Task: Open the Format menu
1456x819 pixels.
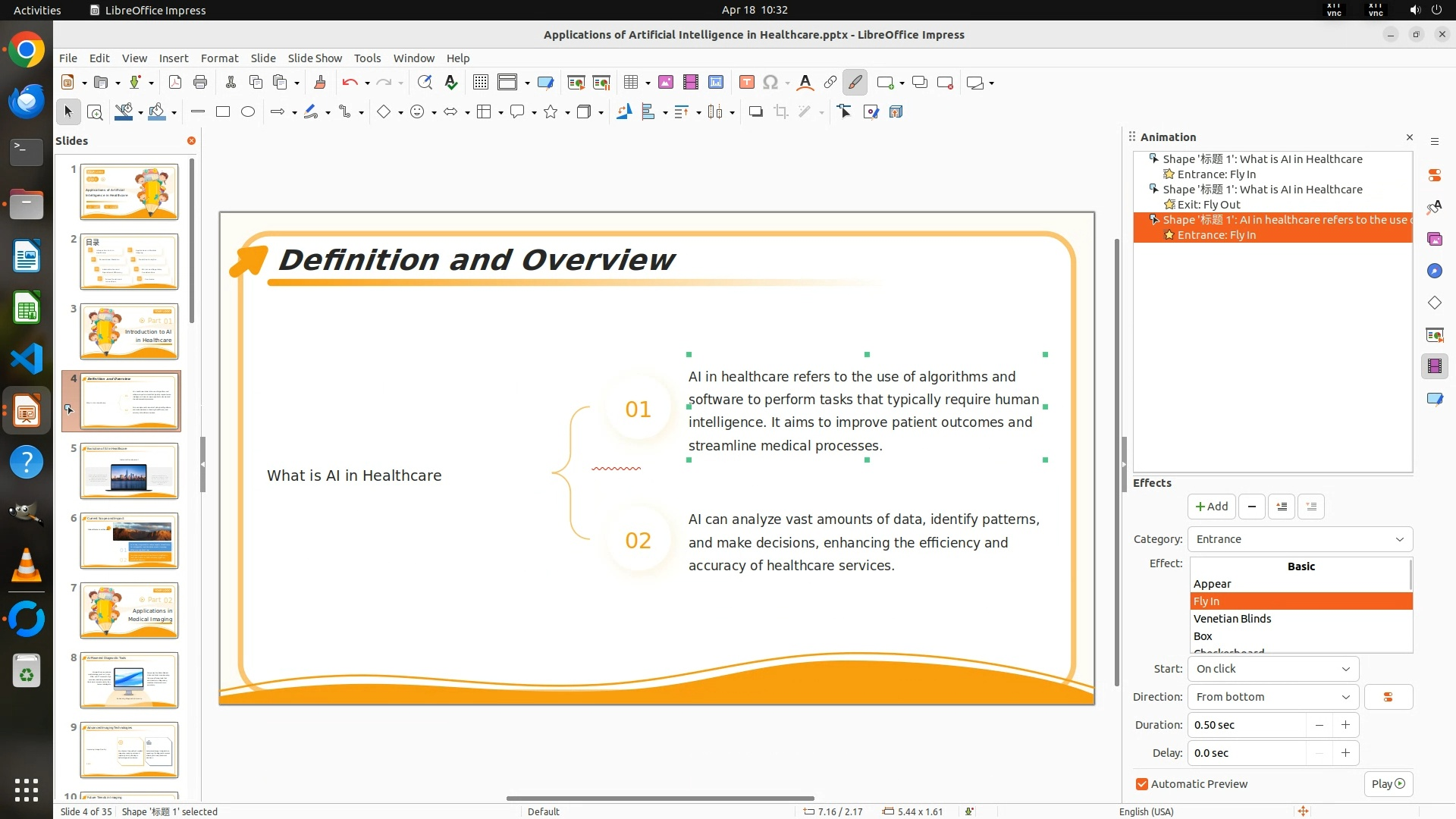Action: tap(219, 58)
